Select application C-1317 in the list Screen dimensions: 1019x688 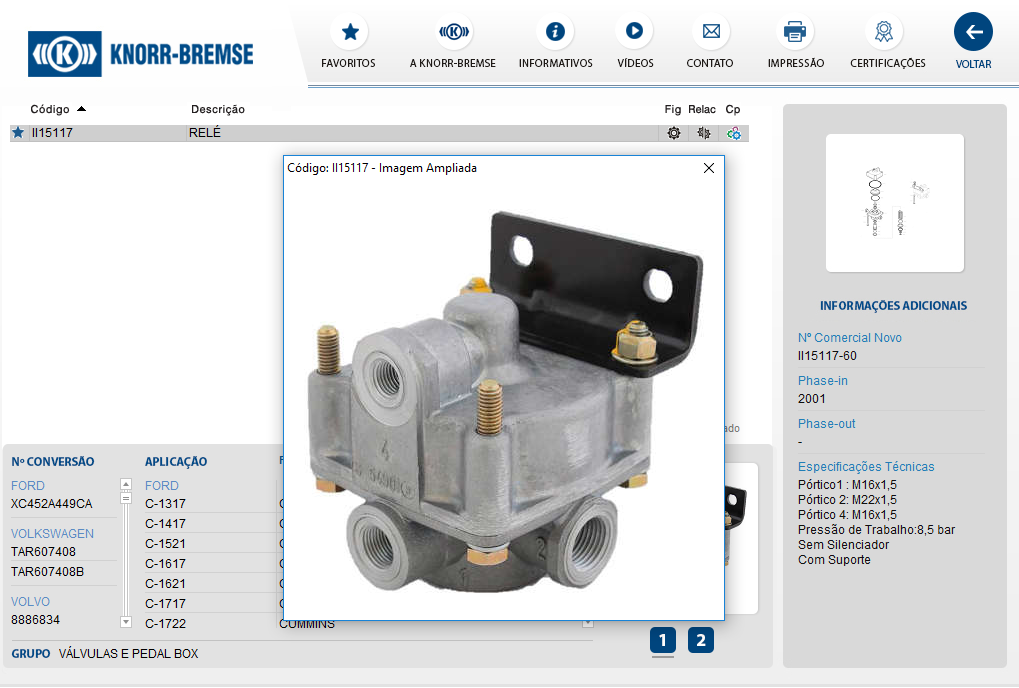click(x=166, y=504)
